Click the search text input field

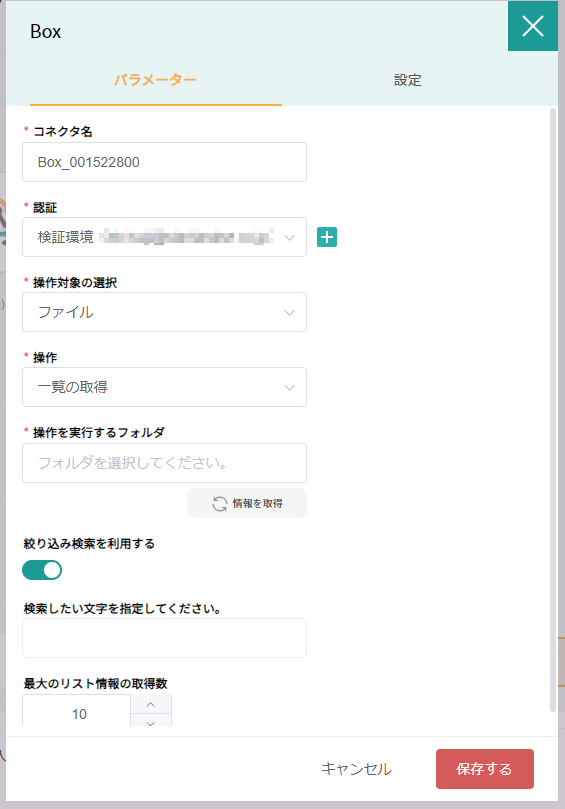[x=164, y=638]
